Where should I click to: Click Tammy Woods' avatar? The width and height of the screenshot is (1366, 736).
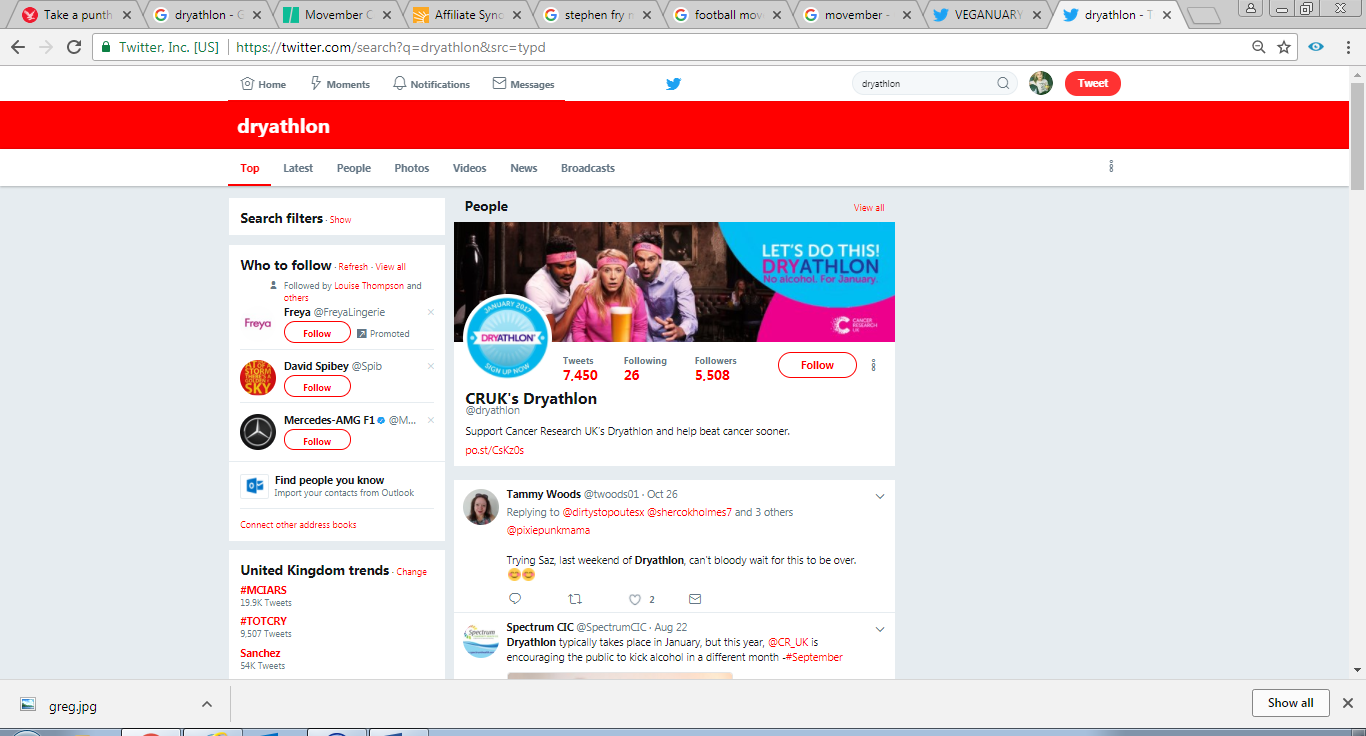[481, 506]
